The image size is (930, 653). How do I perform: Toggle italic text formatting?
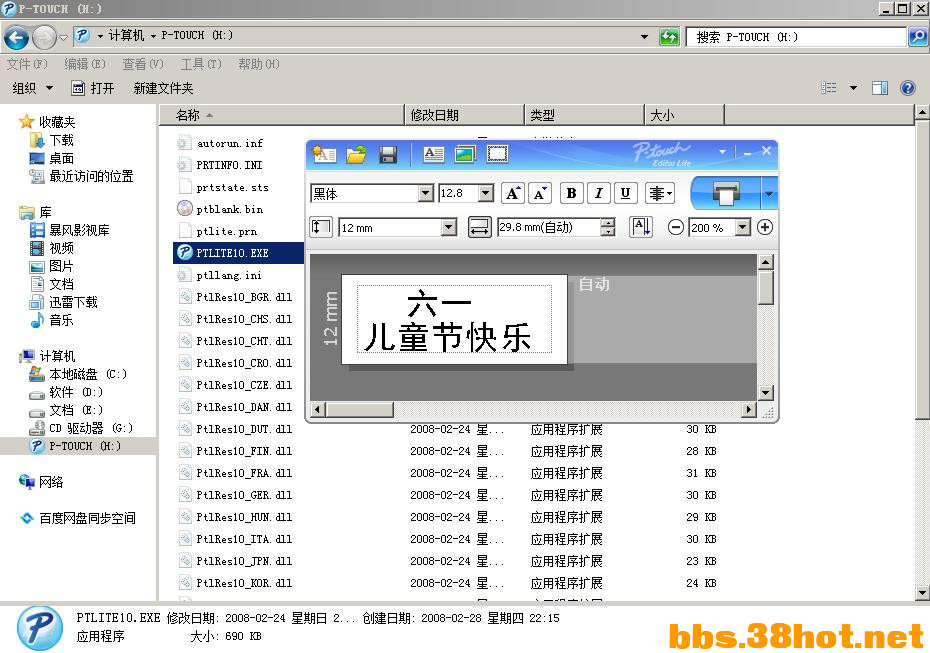[x=598, y=193]
